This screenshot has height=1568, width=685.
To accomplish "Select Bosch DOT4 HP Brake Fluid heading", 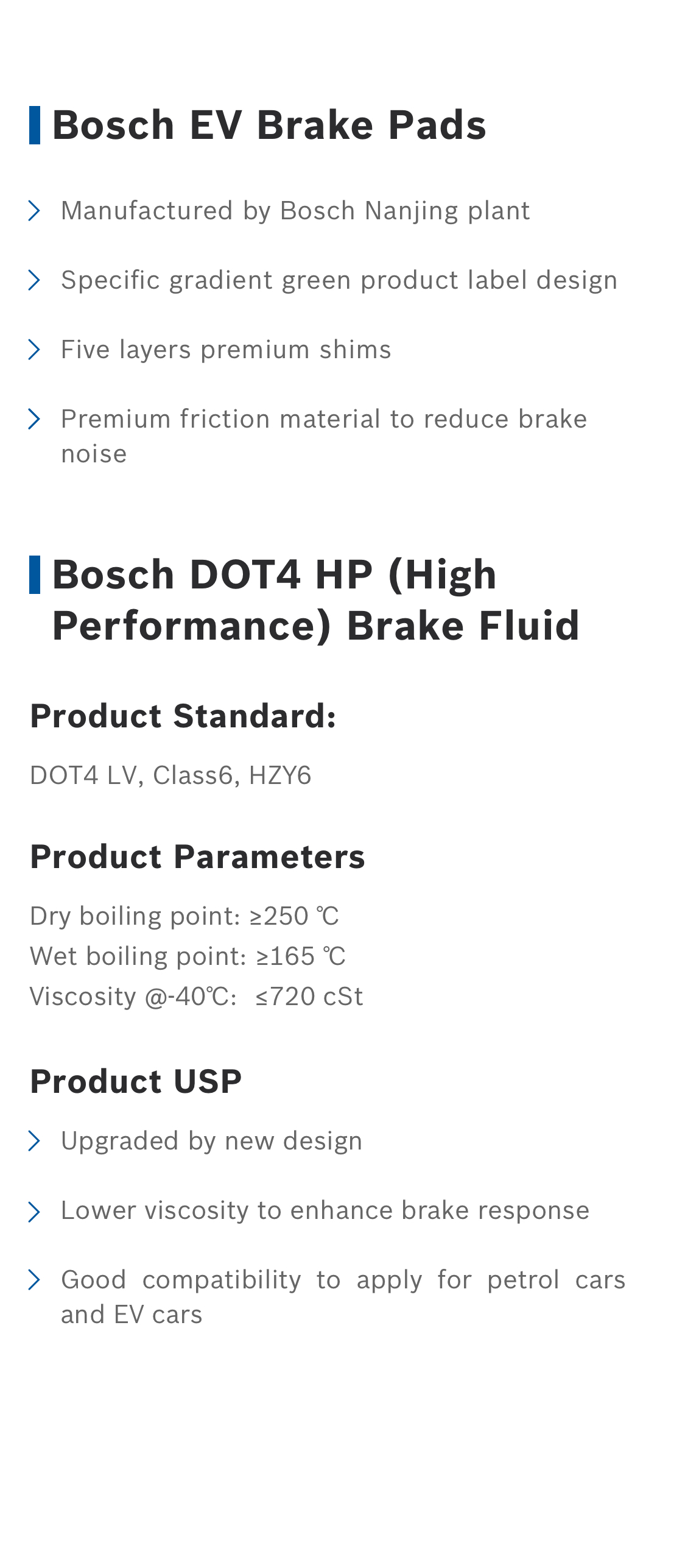I will pyautogui.click(x=315, y=600).
